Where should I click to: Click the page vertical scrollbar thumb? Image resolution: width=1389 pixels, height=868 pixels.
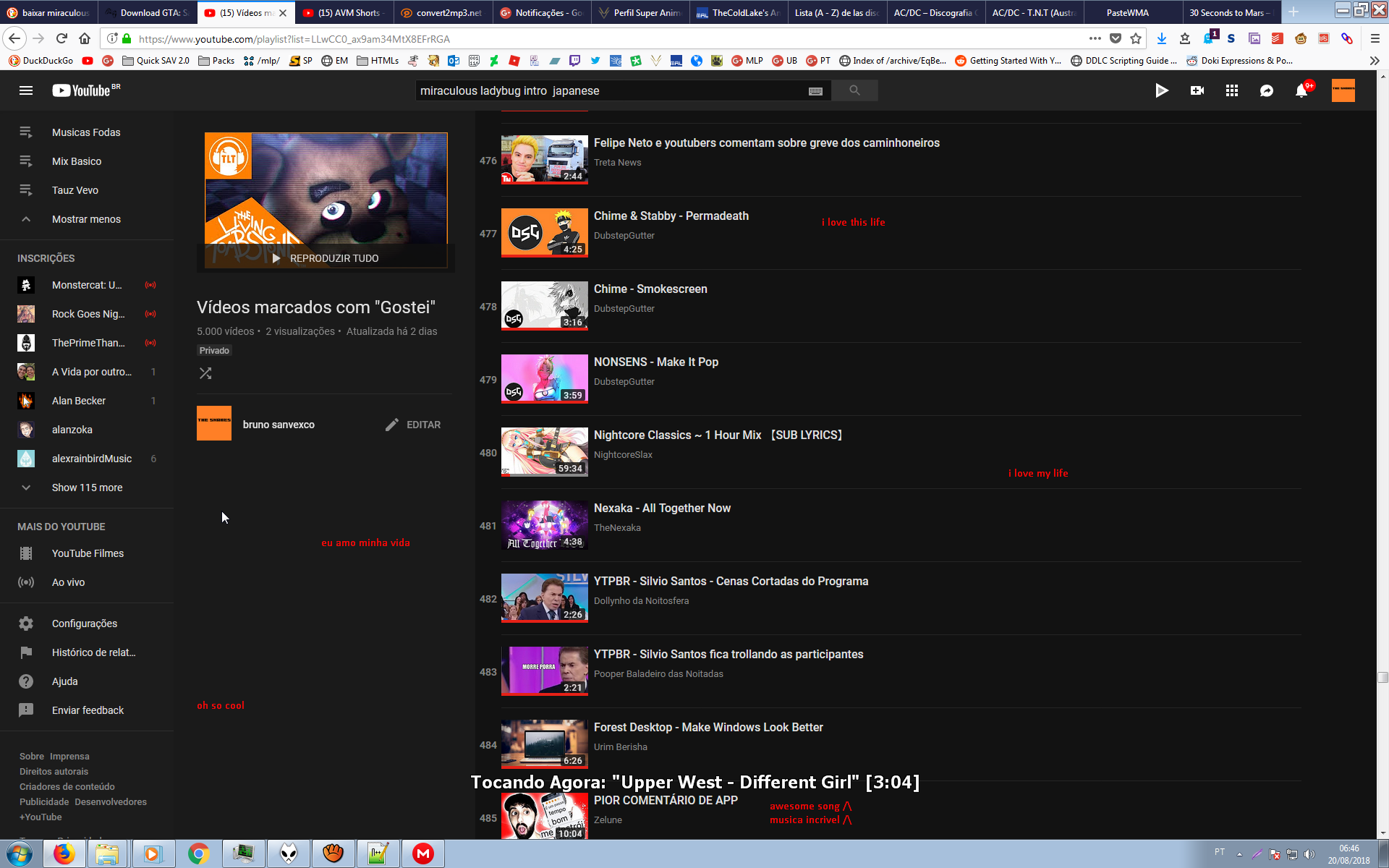(x=1382, y=677)
